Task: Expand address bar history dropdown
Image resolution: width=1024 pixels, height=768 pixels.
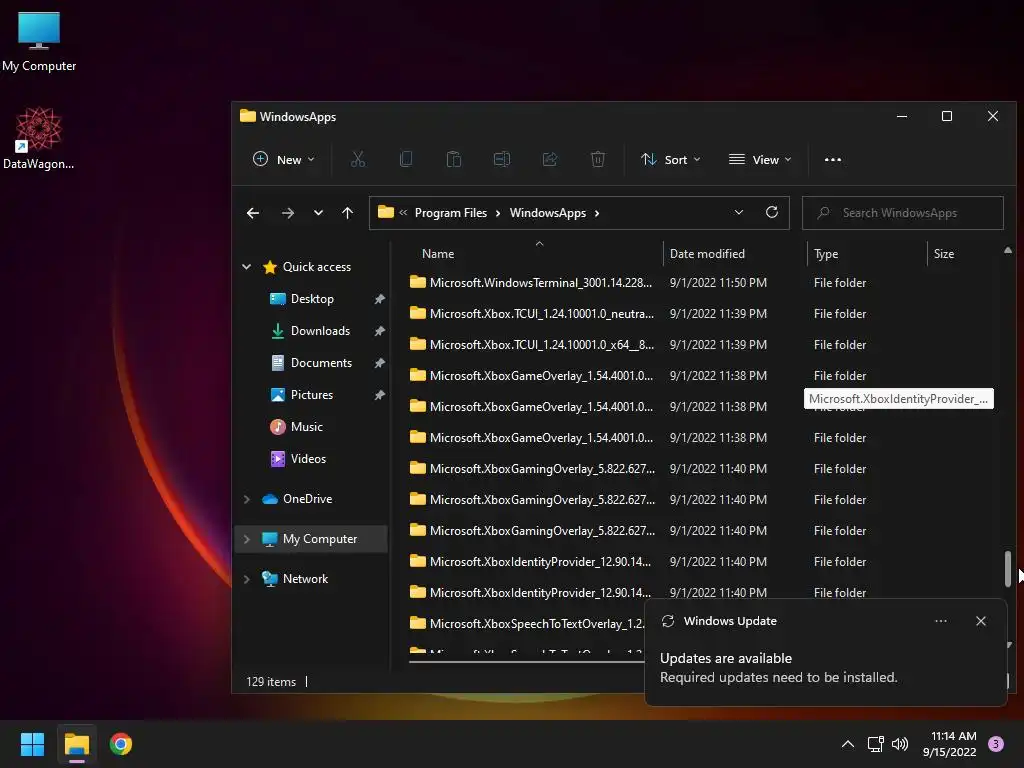Action: click(739, 212)
